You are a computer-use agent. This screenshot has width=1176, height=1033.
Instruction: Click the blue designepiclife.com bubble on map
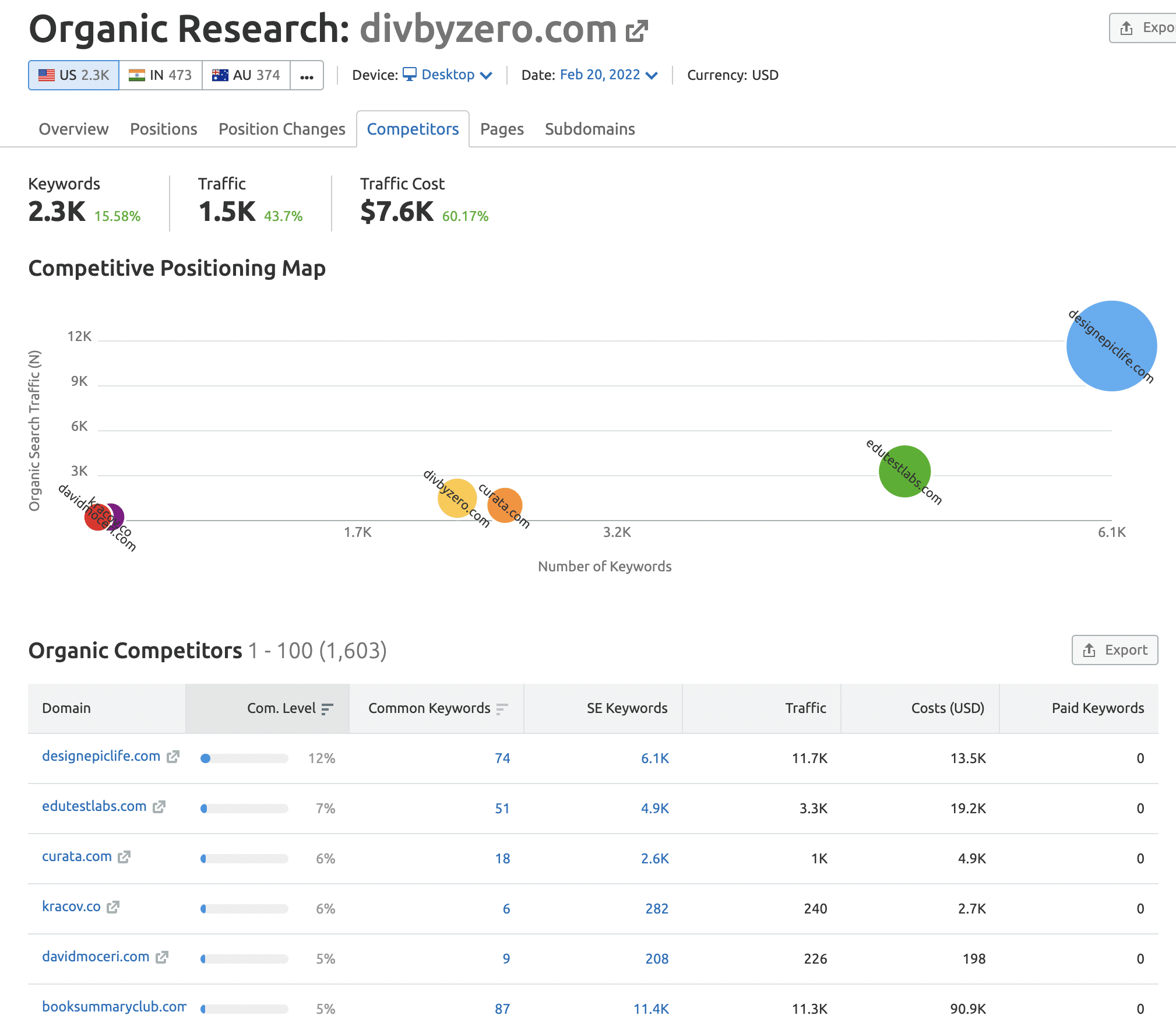click(x=1111, y=346)
